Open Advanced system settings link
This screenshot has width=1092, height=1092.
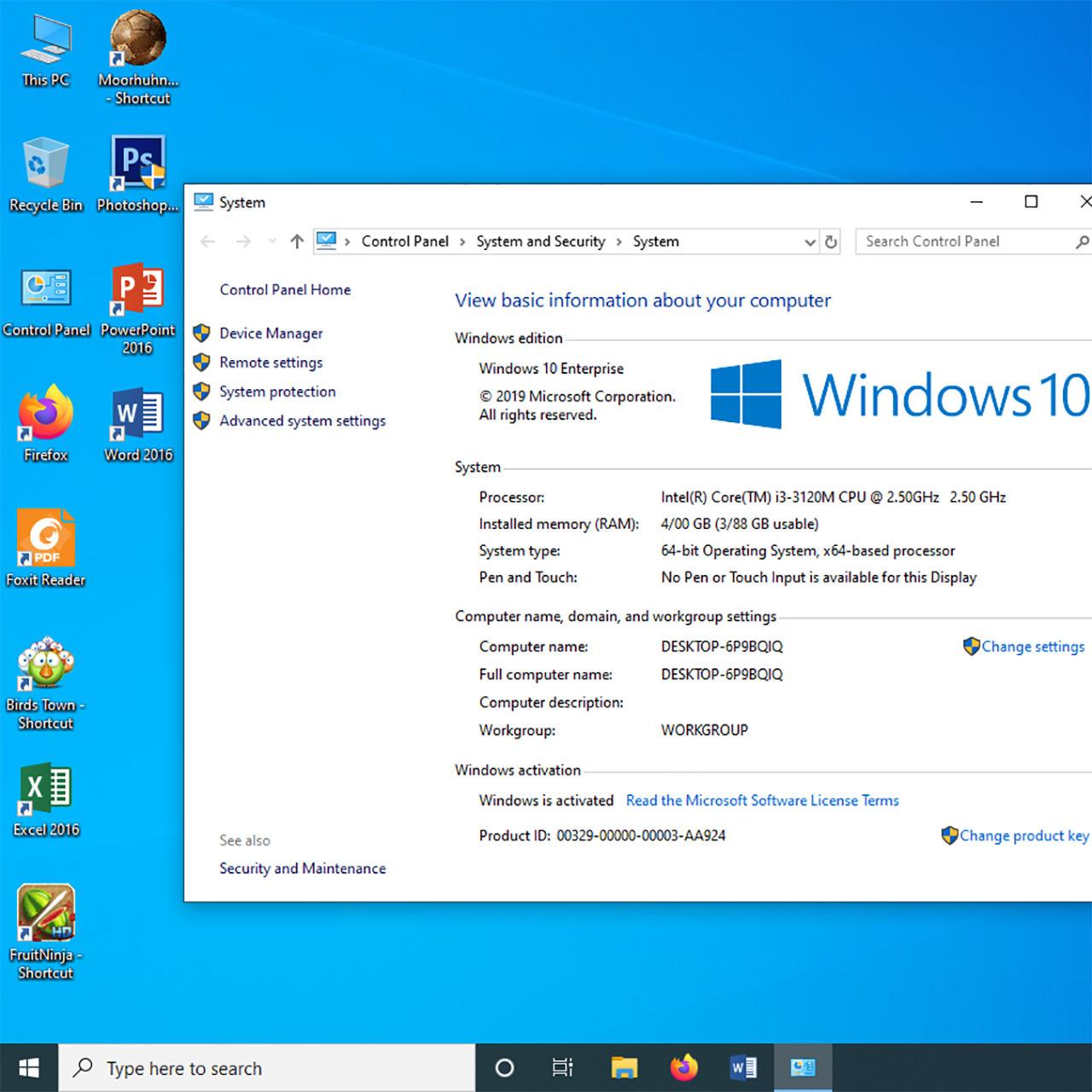[x=302, y=421]
